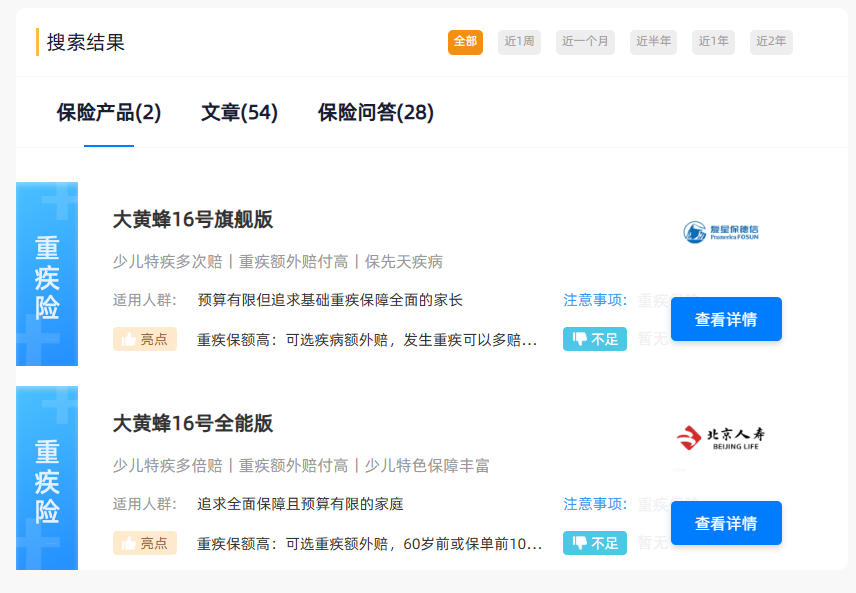Click 查看详情 for 大黄蜂16号旗舰版
The height and width of the screenshot is (593, 856).
coord(726,320)
